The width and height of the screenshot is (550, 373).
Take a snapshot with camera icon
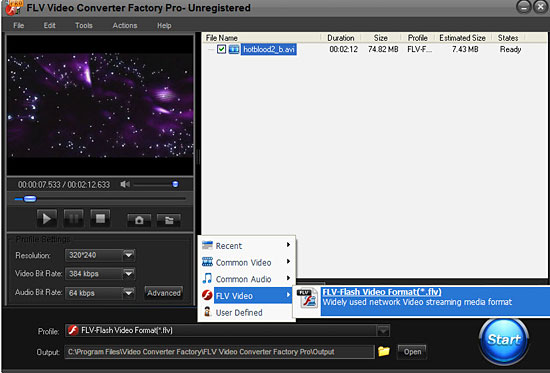click(139, 220)
